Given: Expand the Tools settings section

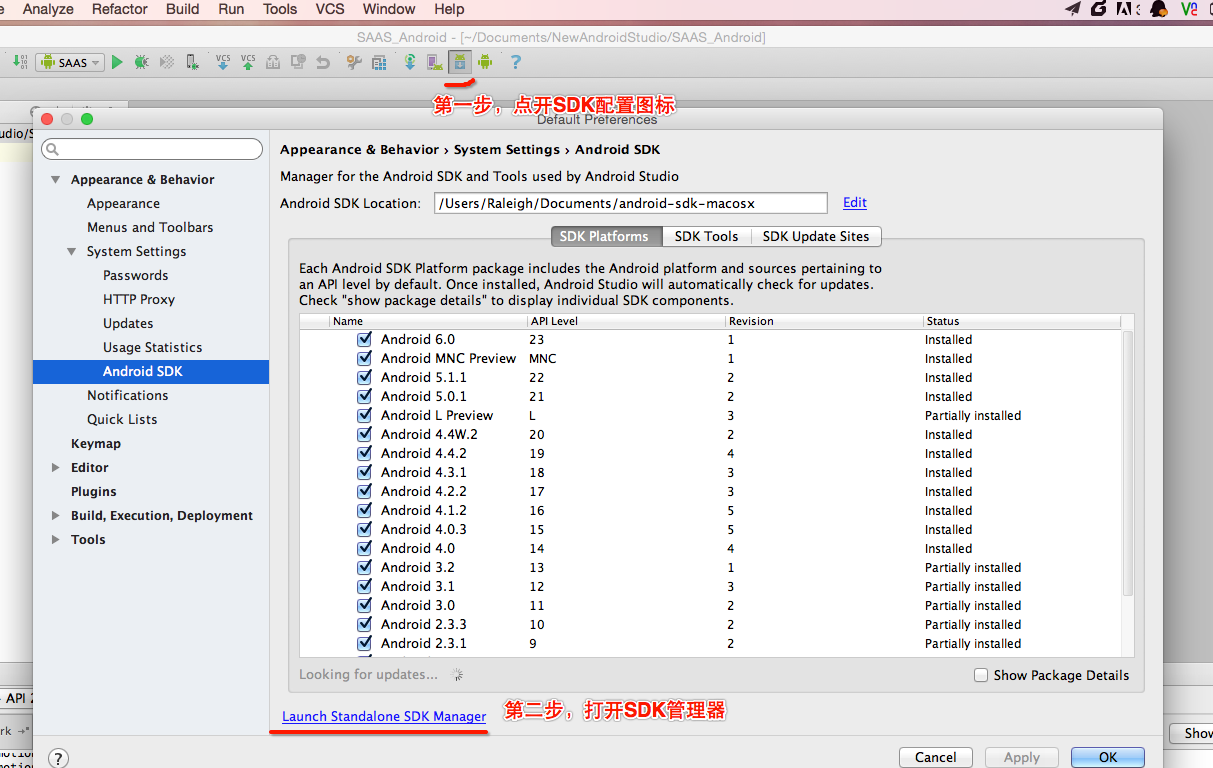Looking at the screenshot, I should point(55,540).
